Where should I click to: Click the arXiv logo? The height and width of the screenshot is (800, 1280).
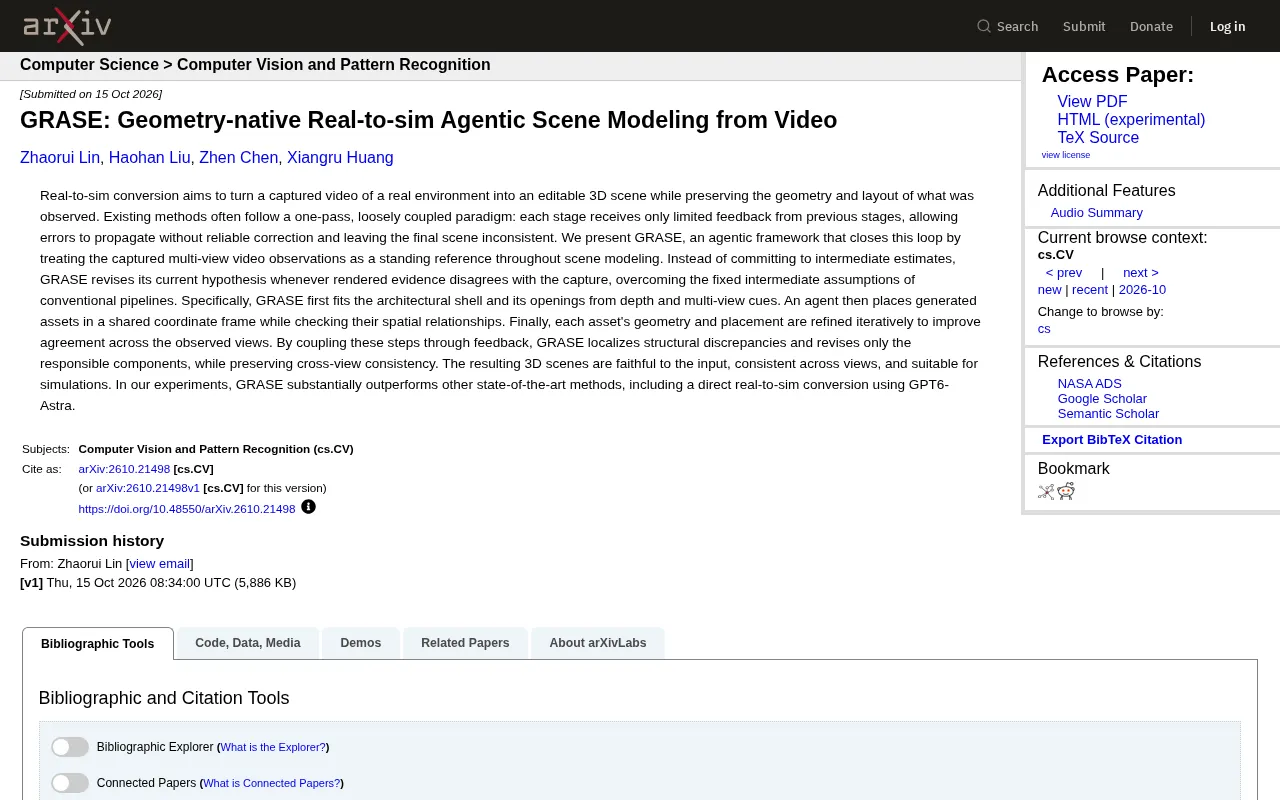67,26
